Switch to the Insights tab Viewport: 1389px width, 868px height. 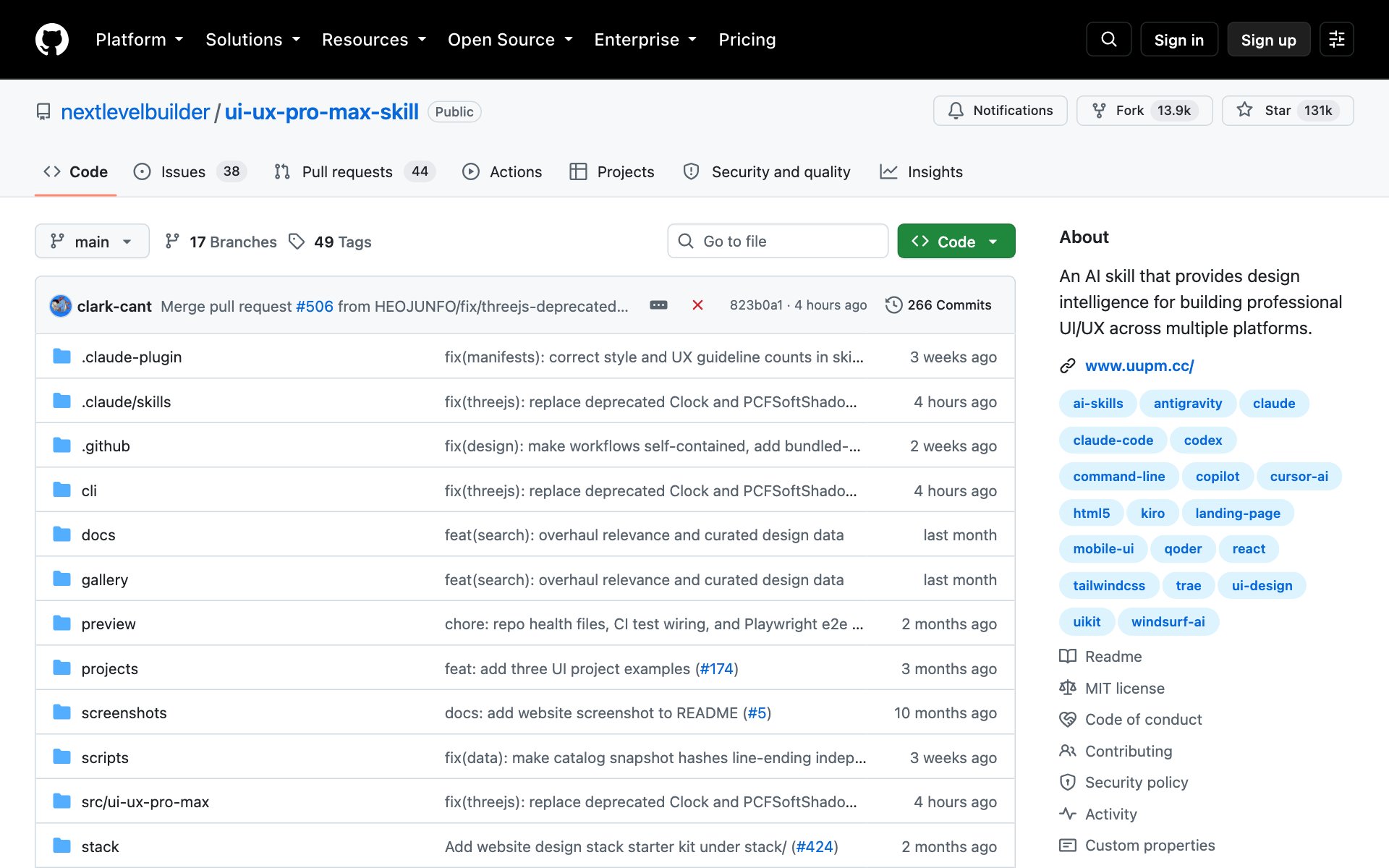pyautogui.click(x=921, y=171)
